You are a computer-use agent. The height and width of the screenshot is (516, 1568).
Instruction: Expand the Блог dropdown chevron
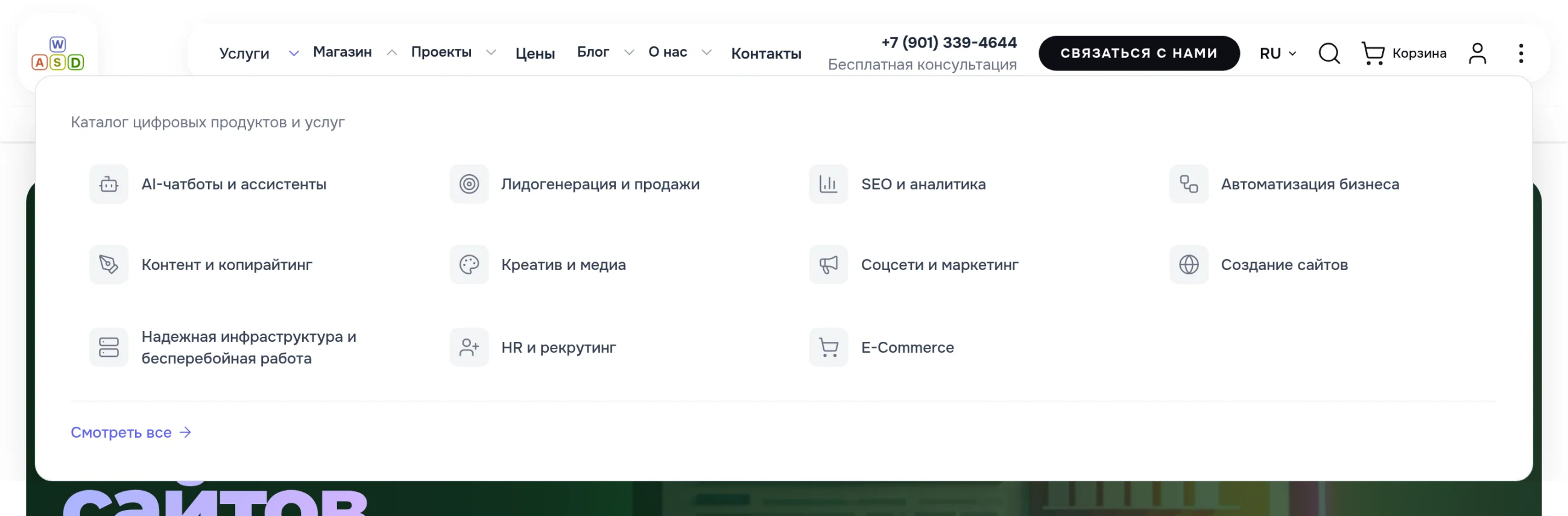coord(629,53)
